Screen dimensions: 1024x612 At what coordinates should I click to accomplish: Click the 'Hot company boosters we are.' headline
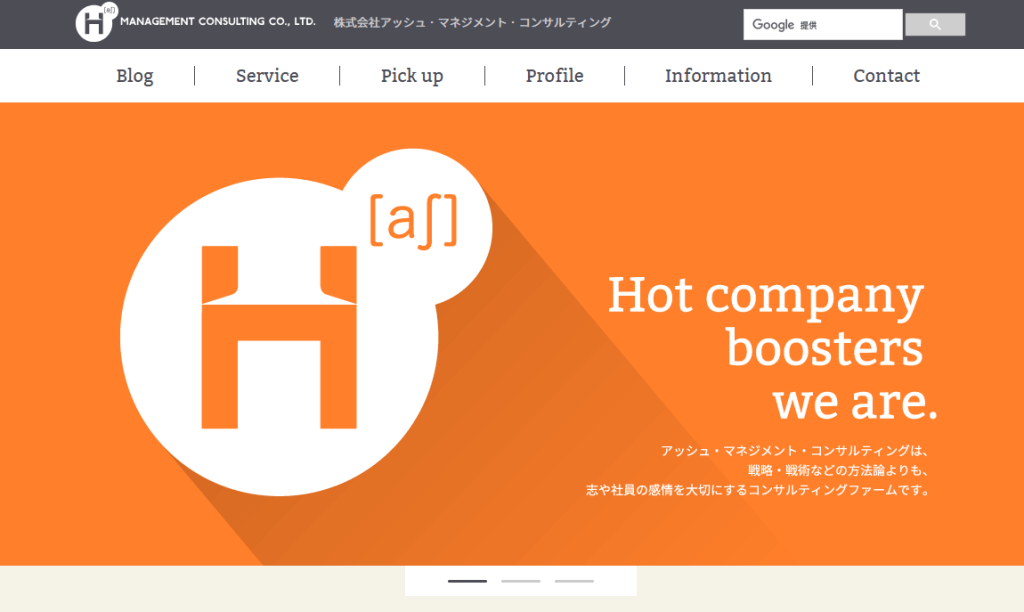(x=771, y=347)
